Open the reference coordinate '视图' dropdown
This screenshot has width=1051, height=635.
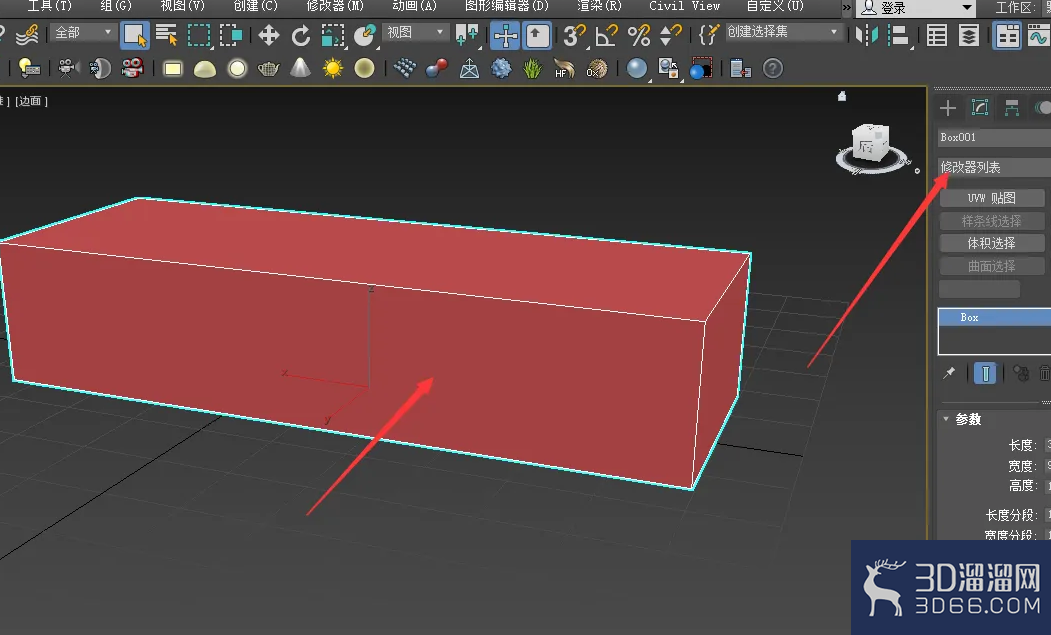416,32
